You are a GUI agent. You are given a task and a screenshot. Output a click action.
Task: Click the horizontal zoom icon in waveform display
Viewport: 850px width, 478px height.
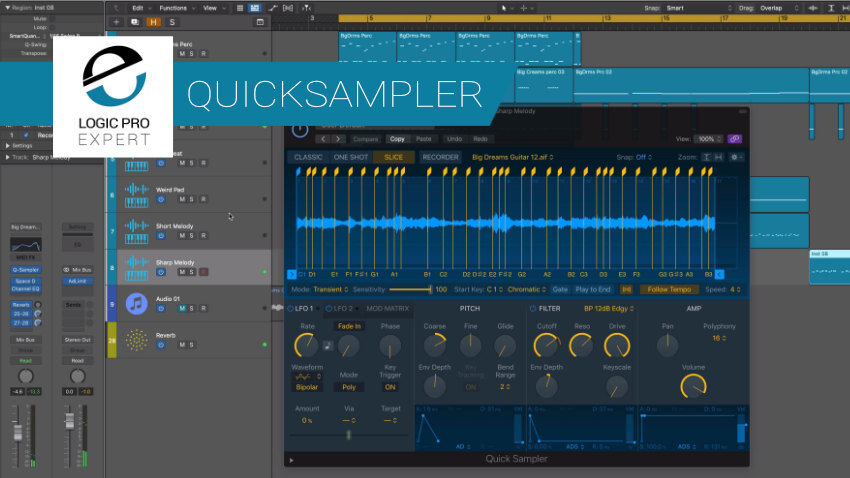pyautogui.click(x=718, y=157)
